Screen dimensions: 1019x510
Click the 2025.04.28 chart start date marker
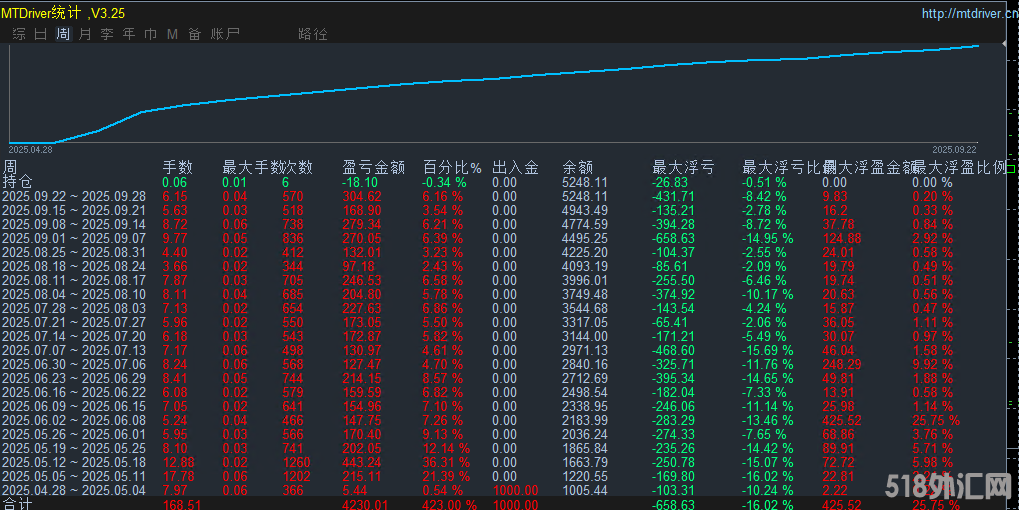pos(30,149)
